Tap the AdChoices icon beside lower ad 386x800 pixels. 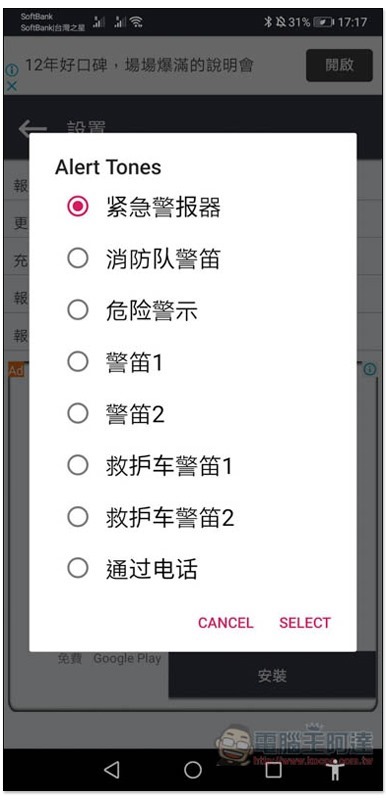370,369
